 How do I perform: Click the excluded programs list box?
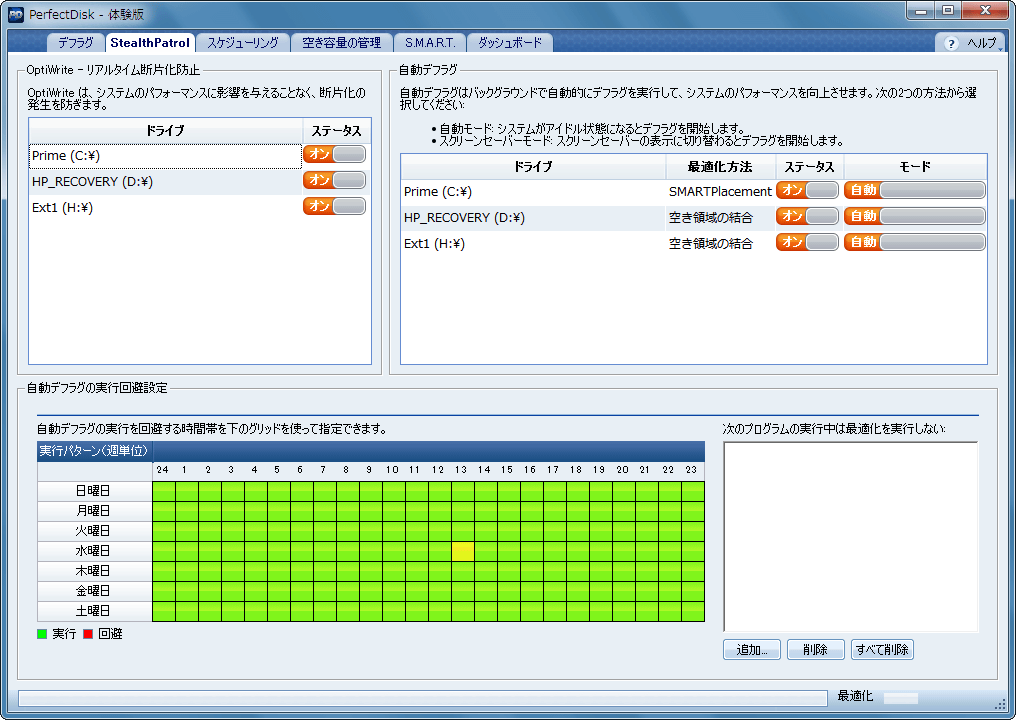tap(851, 537)
